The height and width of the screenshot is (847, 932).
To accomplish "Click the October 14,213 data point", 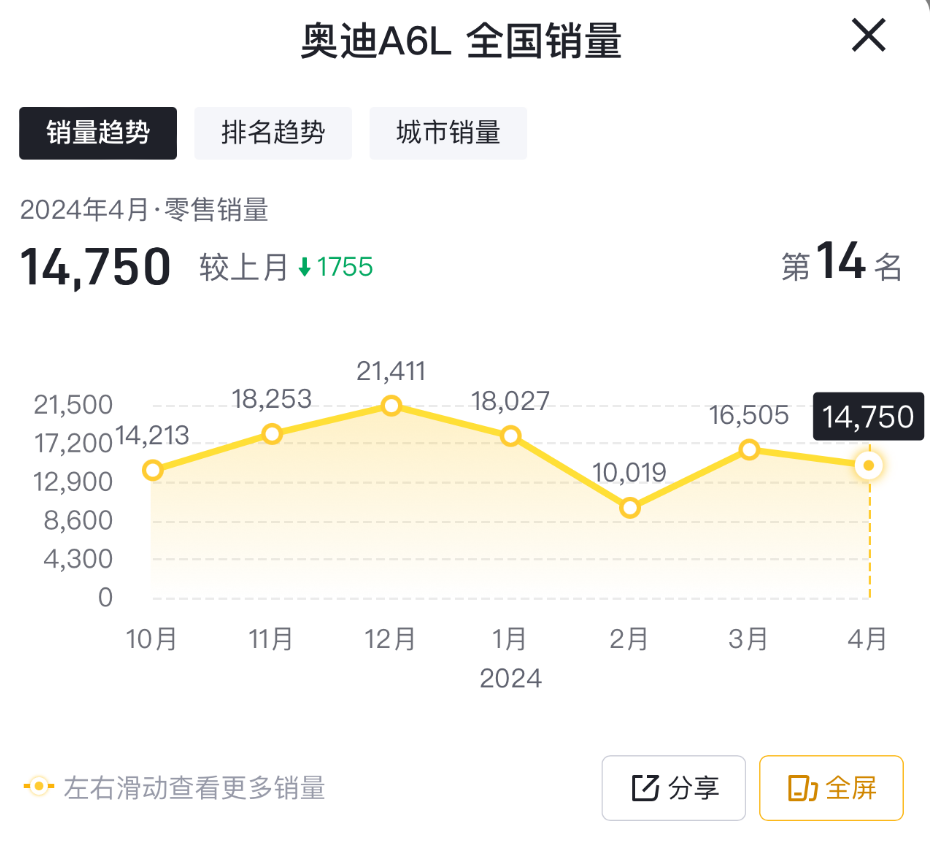I will click(x=152, y=470).
